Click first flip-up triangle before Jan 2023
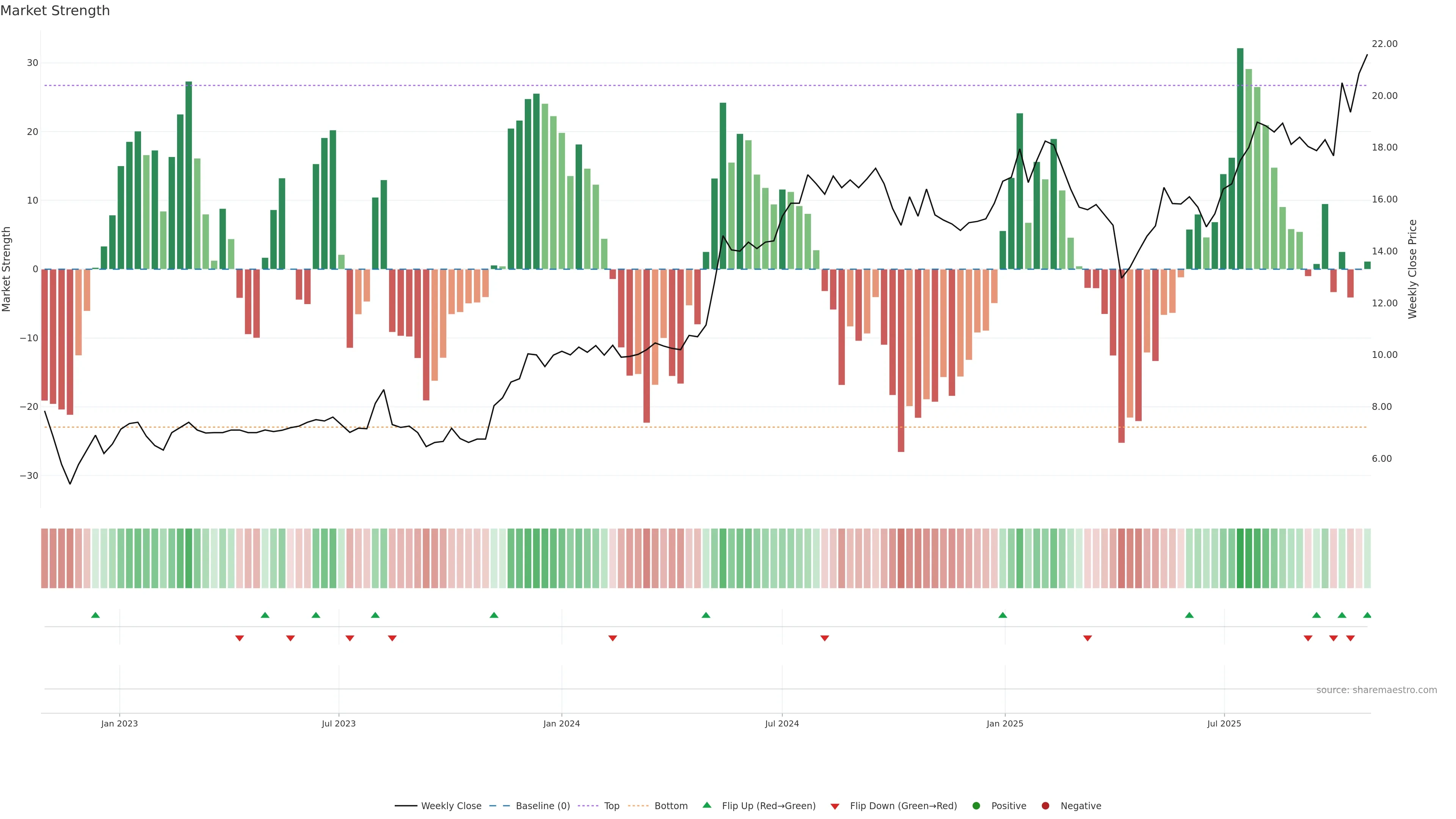 click(96, 615)
